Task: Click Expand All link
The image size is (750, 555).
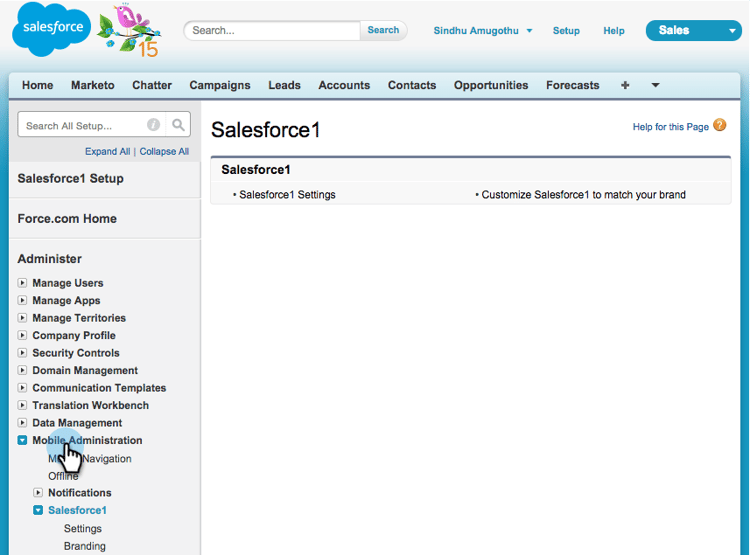Action: click(107, 151)
